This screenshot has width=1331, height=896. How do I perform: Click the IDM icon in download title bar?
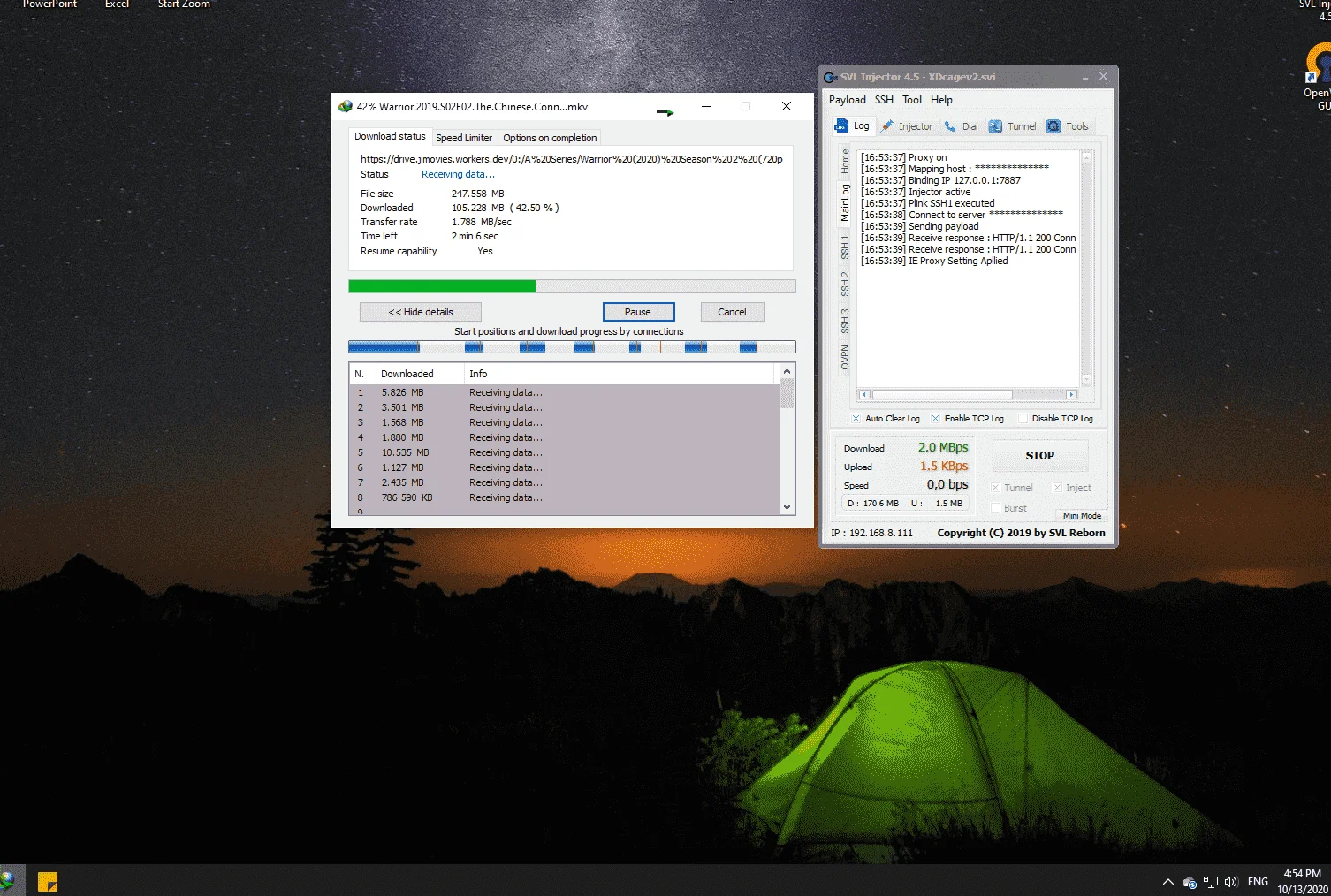345,106
